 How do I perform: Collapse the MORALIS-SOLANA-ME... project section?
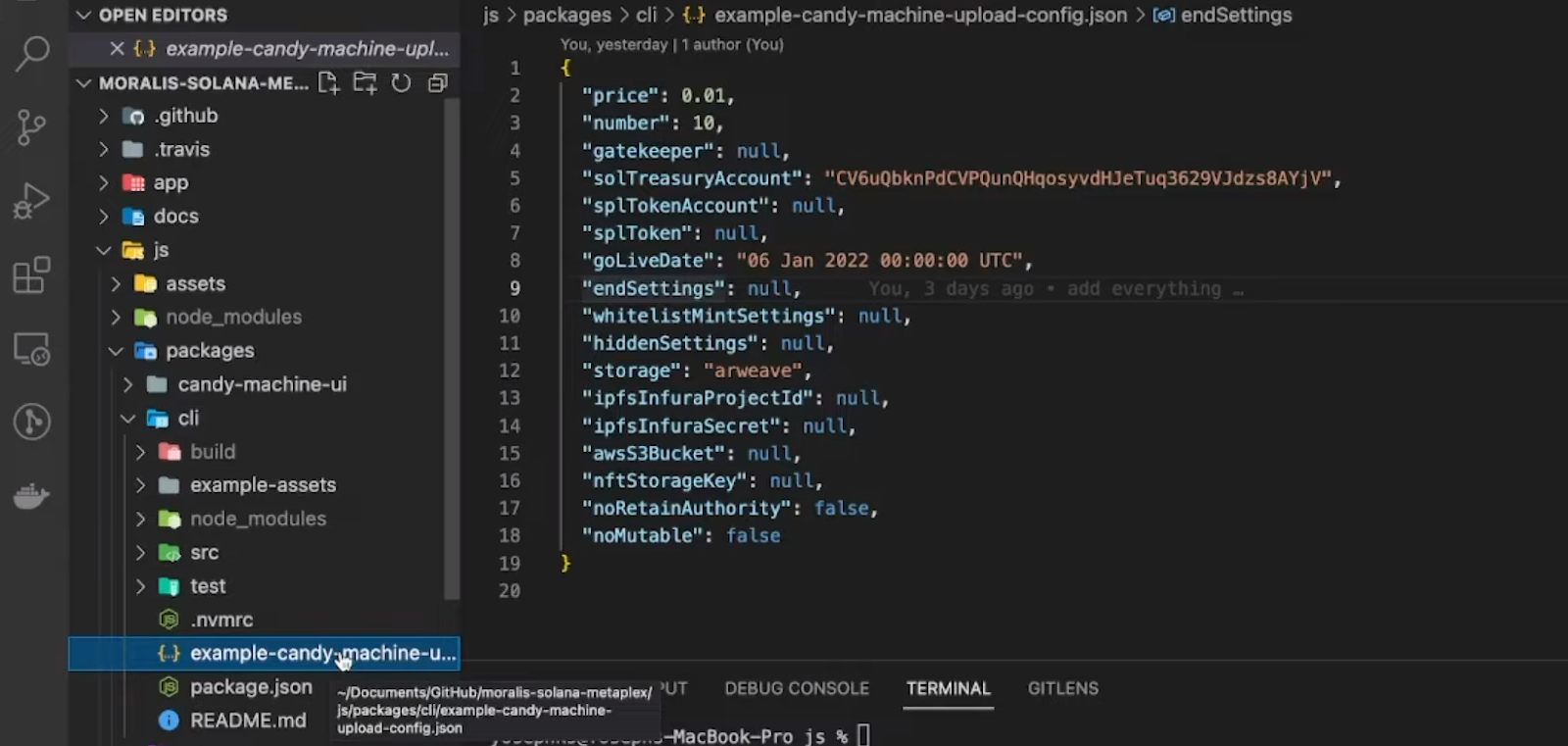[x=84, y=83]
